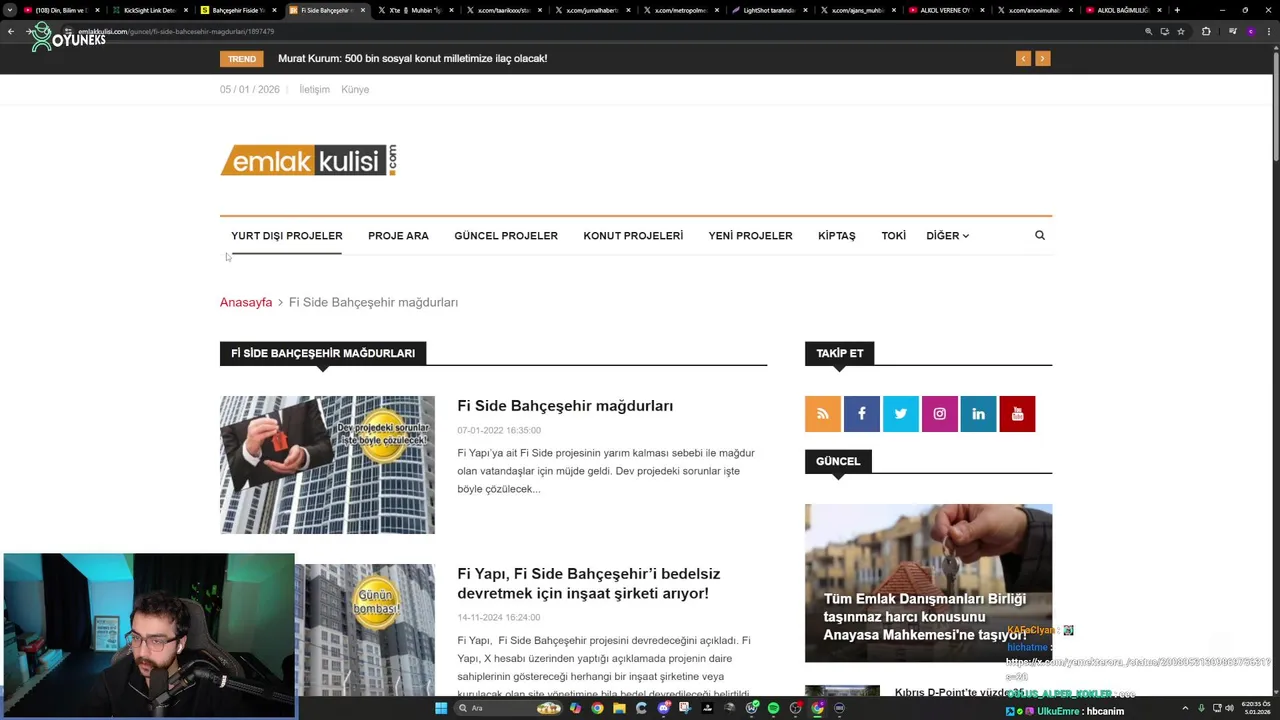
Task: Open the Windows Start menu
Action: tap(441, 708)
